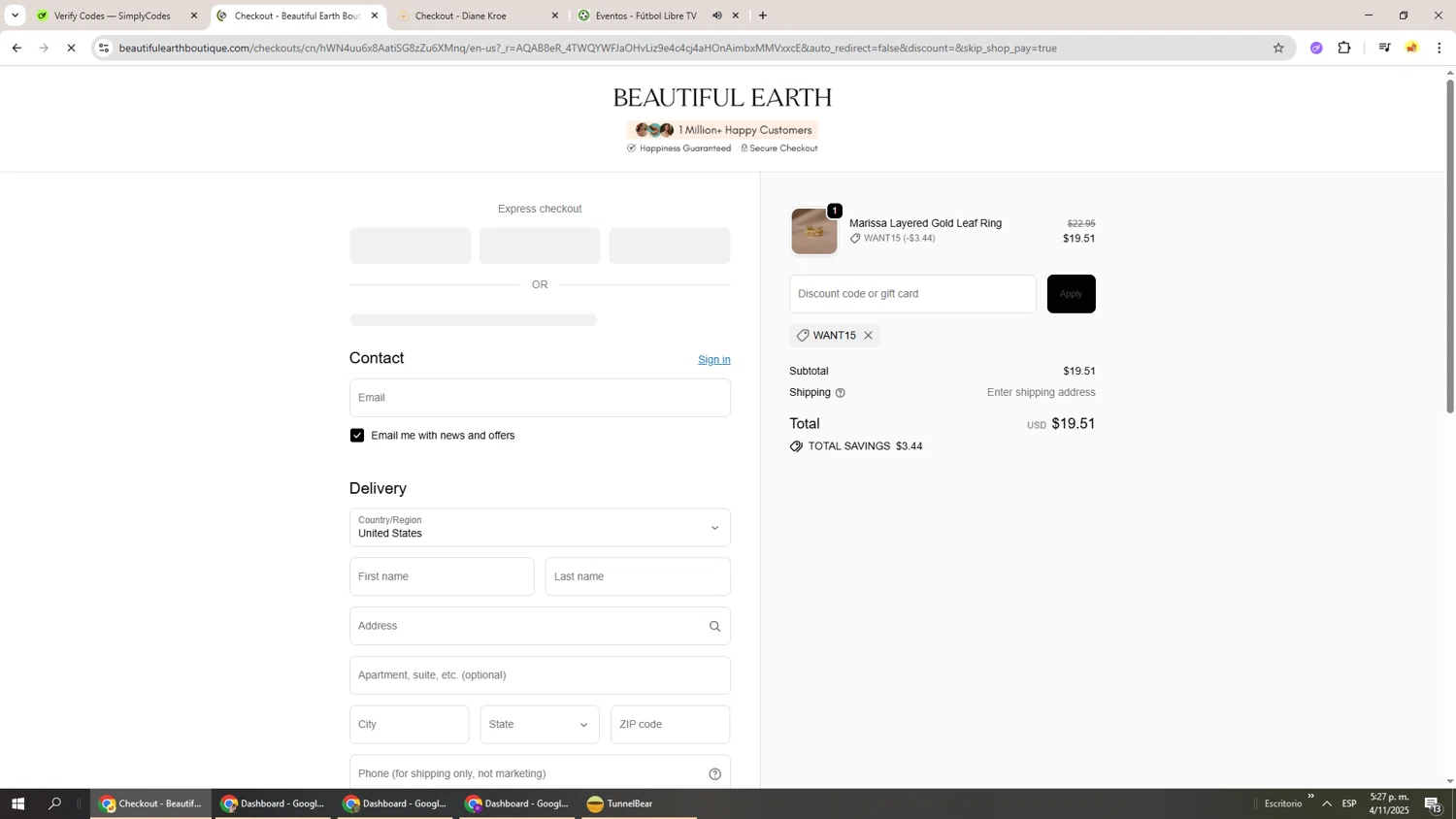Click the address search magnifier icon
Viewport: 1456px width, 819px height.
pyautogui.click(x=714, y=627)
